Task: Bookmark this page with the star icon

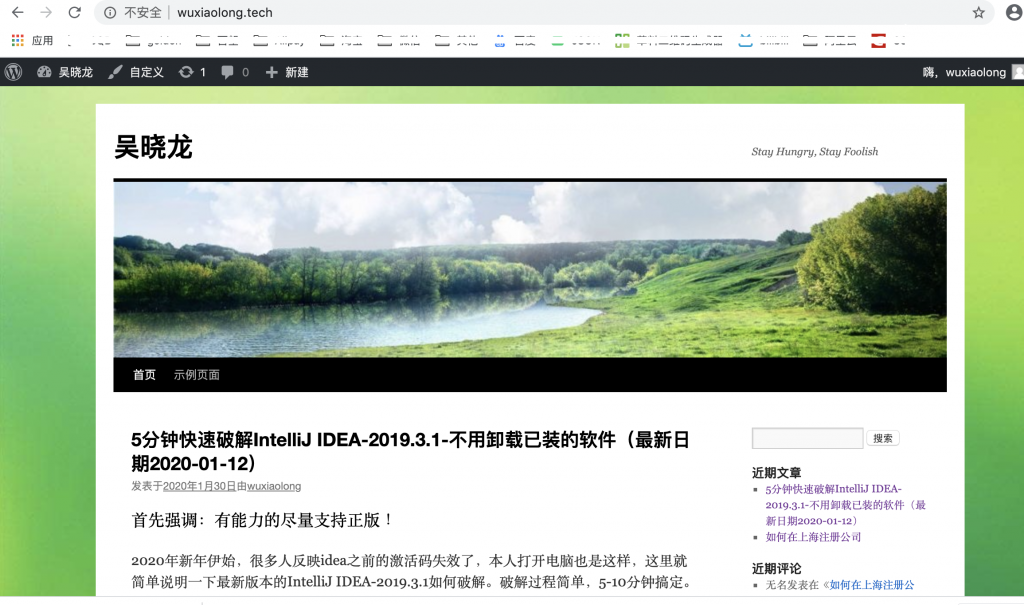Action: click(x=978, y=12)
